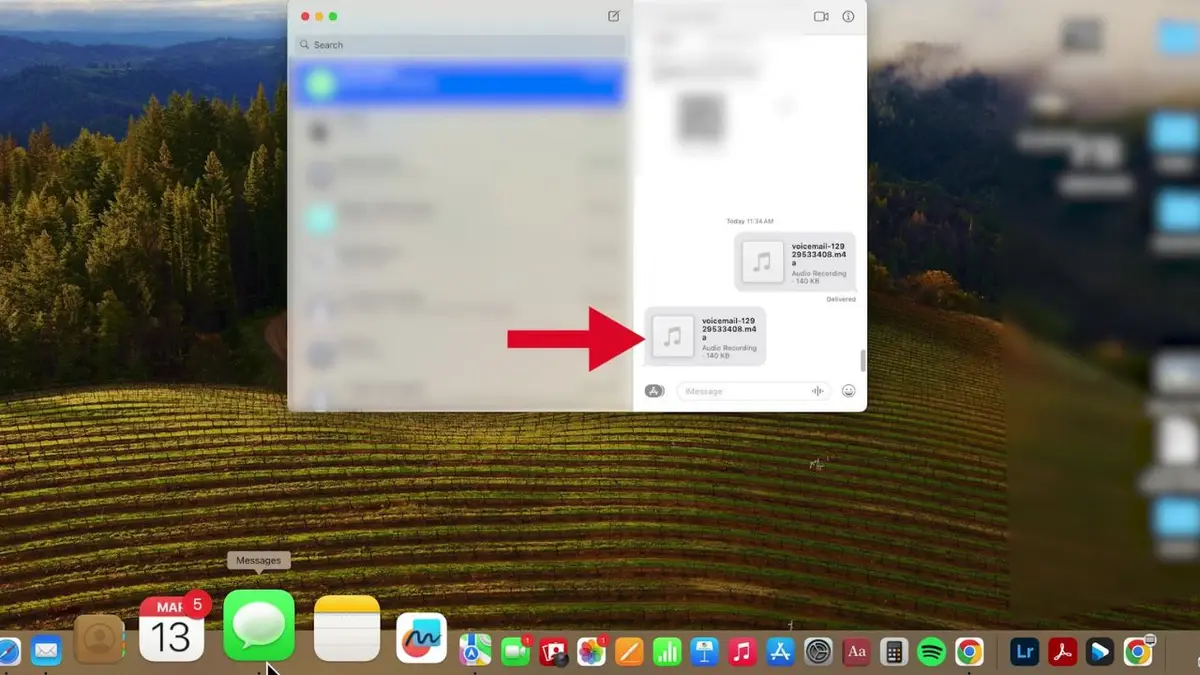Screen dimensions: 1200x675
Task: Open System Settings from the Dock
Action: [819, 652]
